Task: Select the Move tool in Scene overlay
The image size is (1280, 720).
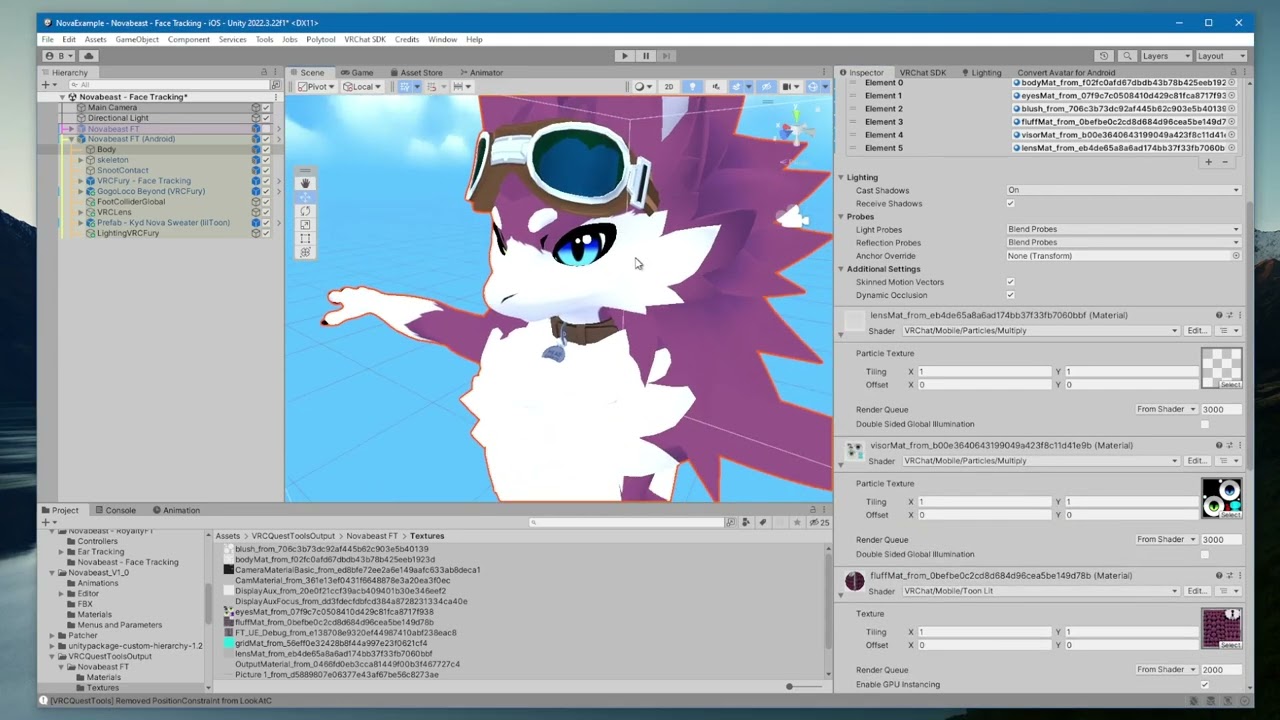Action: pos(305,197)
